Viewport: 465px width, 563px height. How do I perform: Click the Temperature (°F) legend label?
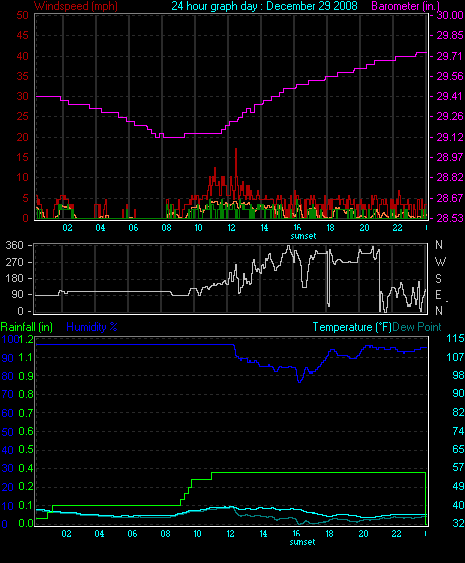pos(352,327)
